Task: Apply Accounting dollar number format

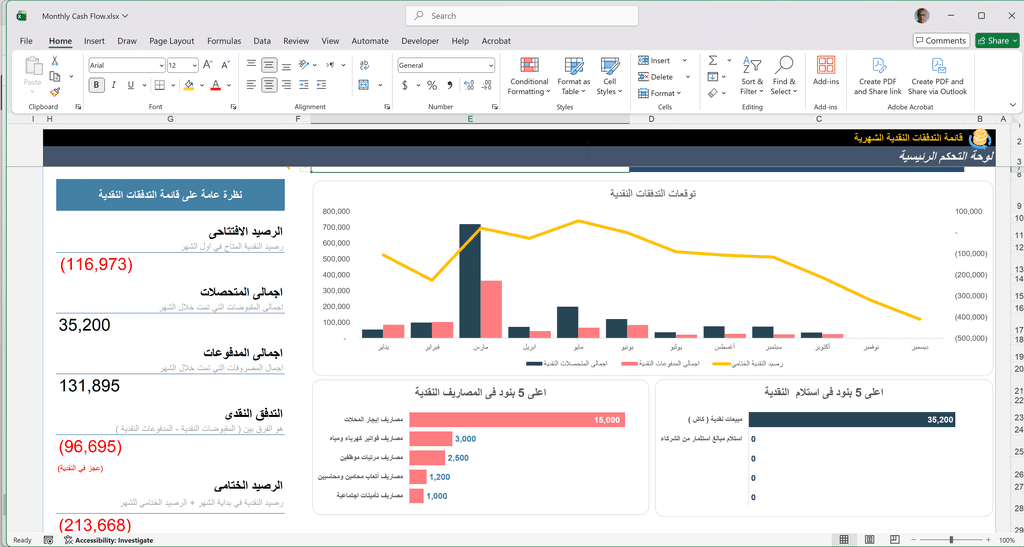Action: (405, 85)
